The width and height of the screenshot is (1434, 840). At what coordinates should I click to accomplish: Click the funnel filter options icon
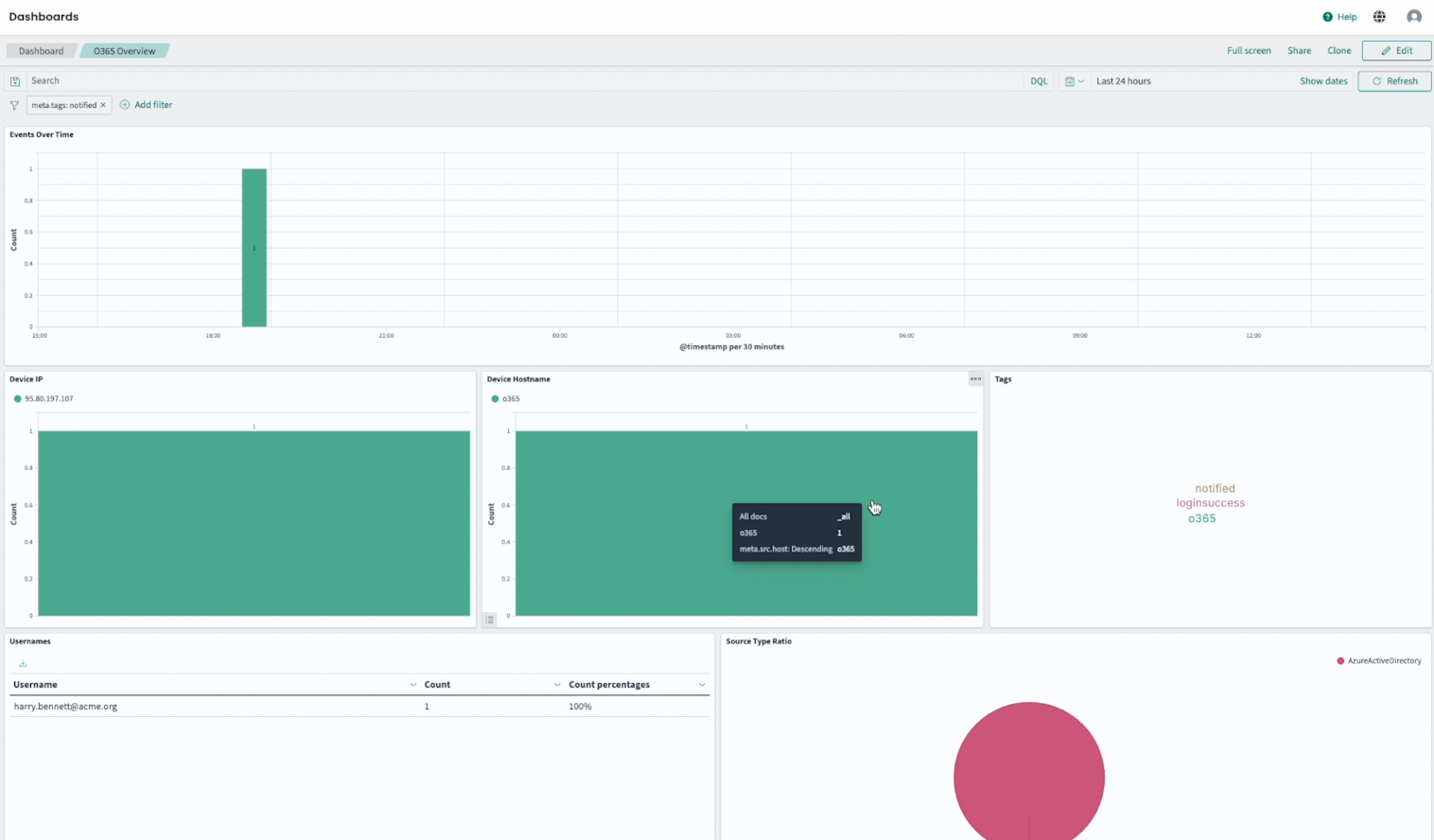click(x=14, y=105)
